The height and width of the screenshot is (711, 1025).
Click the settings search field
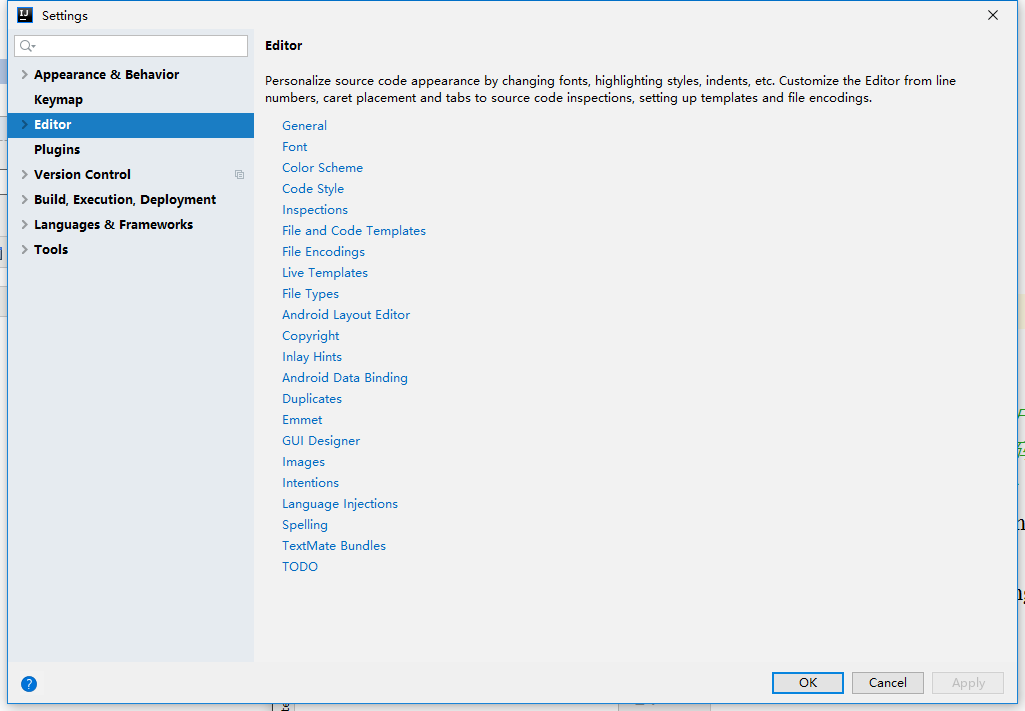click(x=131, y=46)
